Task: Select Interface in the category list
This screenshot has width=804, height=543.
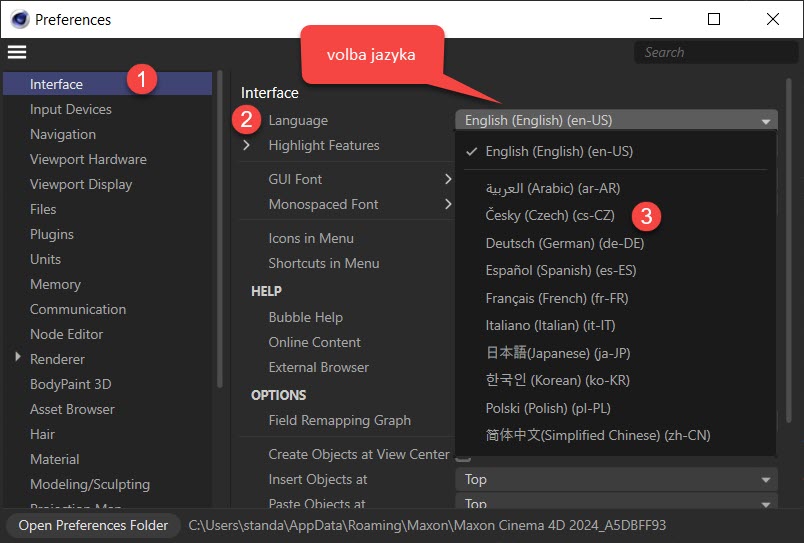Action: [x=56, y=85]
